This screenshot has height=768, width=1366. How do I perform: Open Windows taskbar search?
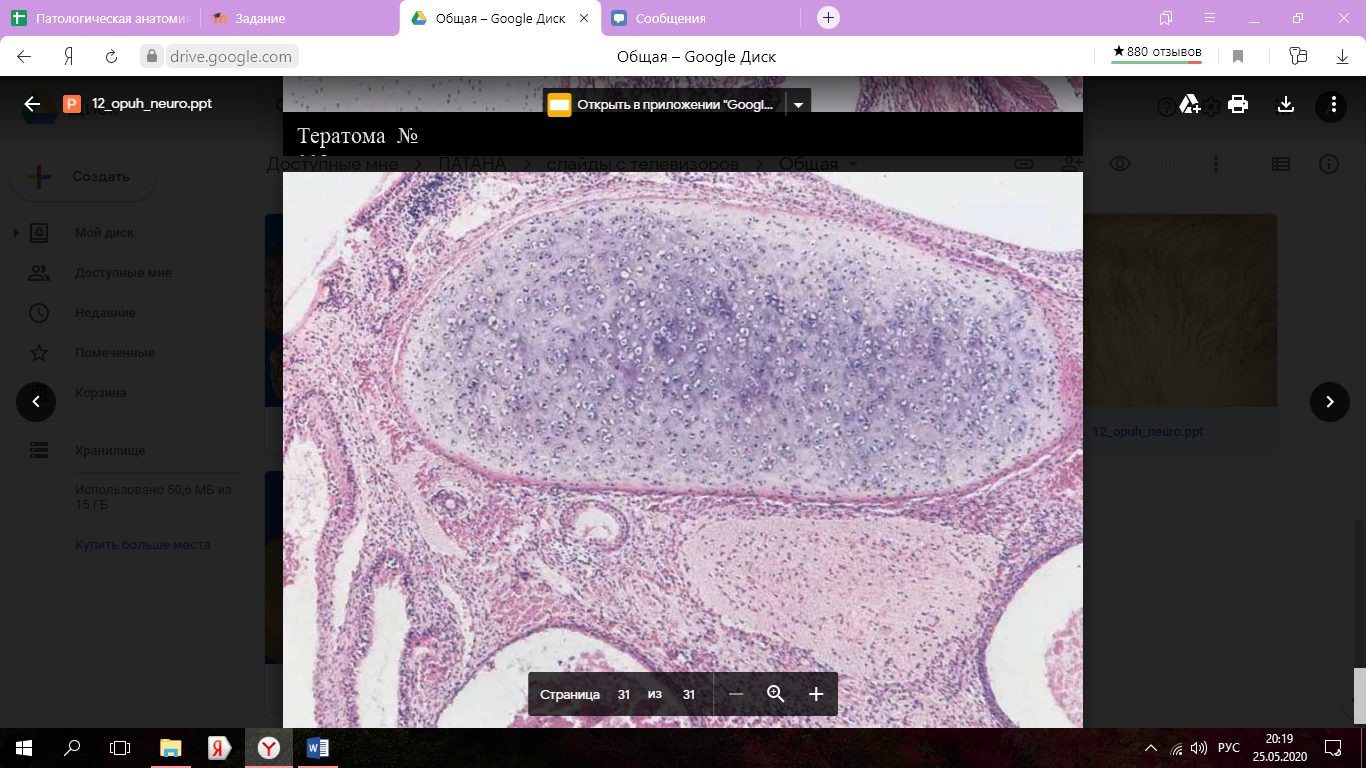coord(72,748)
